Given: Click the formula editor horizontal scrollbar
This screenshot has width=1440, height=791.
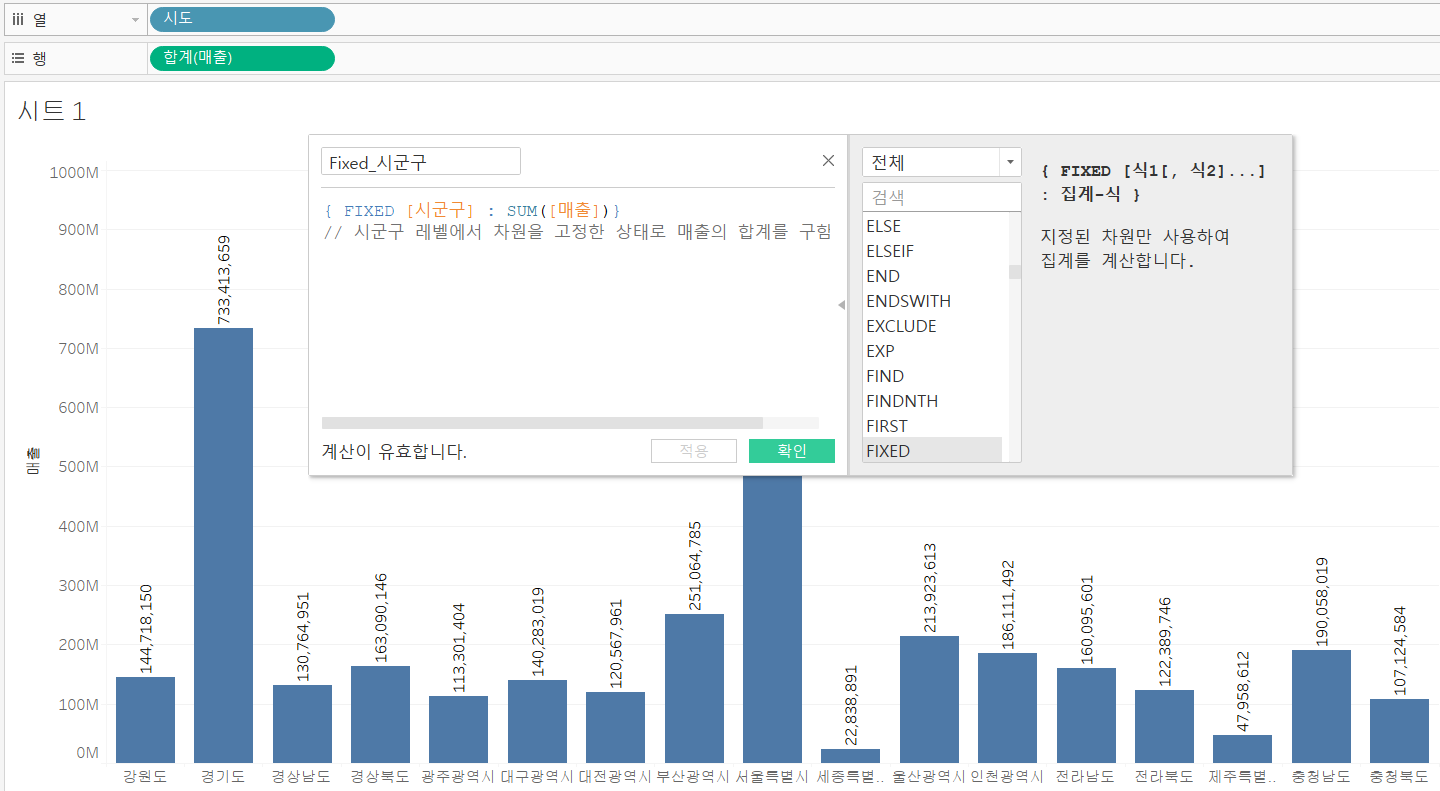Looking at the screenshot, I should 542,423.
